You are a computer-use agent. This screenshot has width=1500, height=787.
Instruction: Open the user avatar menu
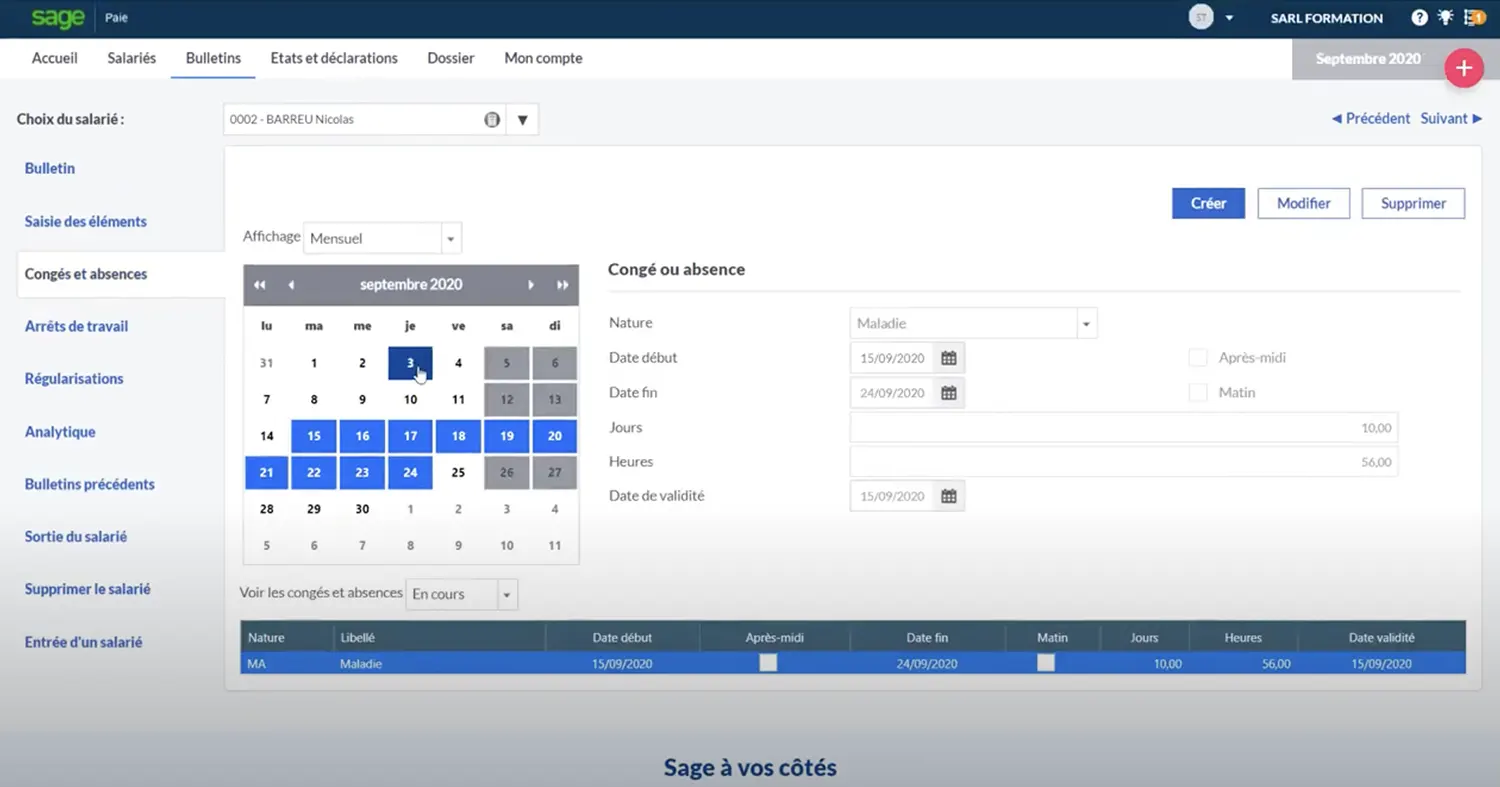coord(1201,18)
